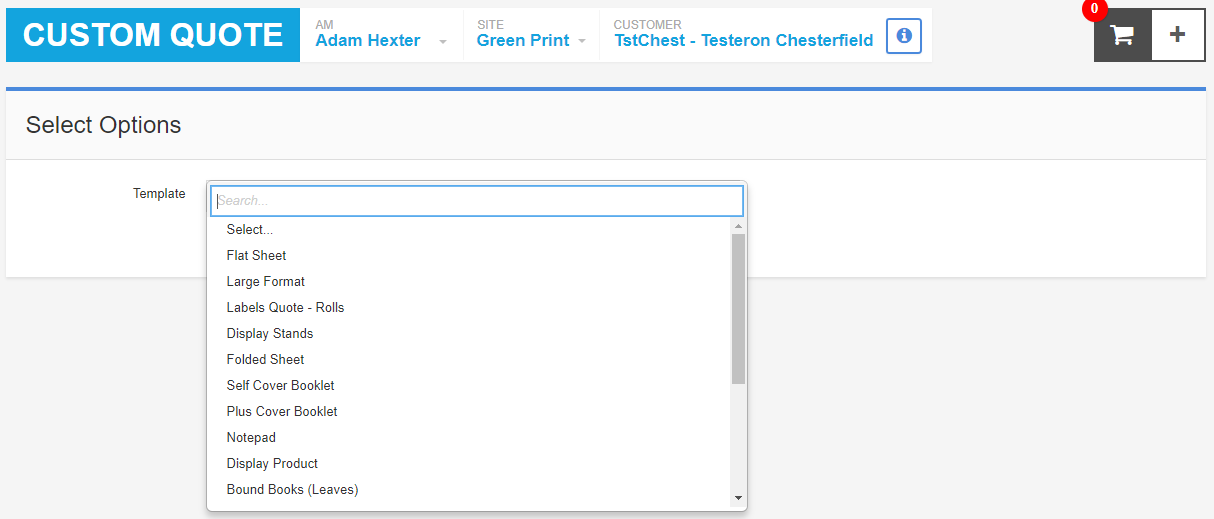Screen dimensions: 1214x519
Task: Click the red cart count badge
Action: 1094,9
